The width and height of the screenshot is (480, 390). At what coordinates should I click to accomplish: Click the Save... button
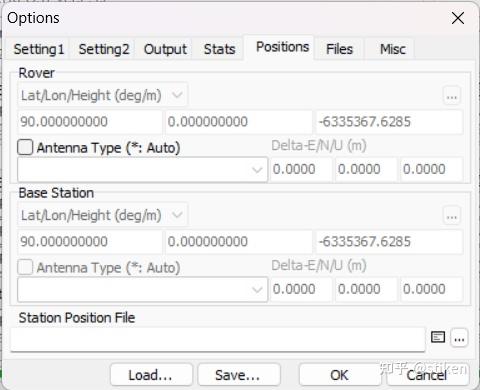(x=239, y=375)
